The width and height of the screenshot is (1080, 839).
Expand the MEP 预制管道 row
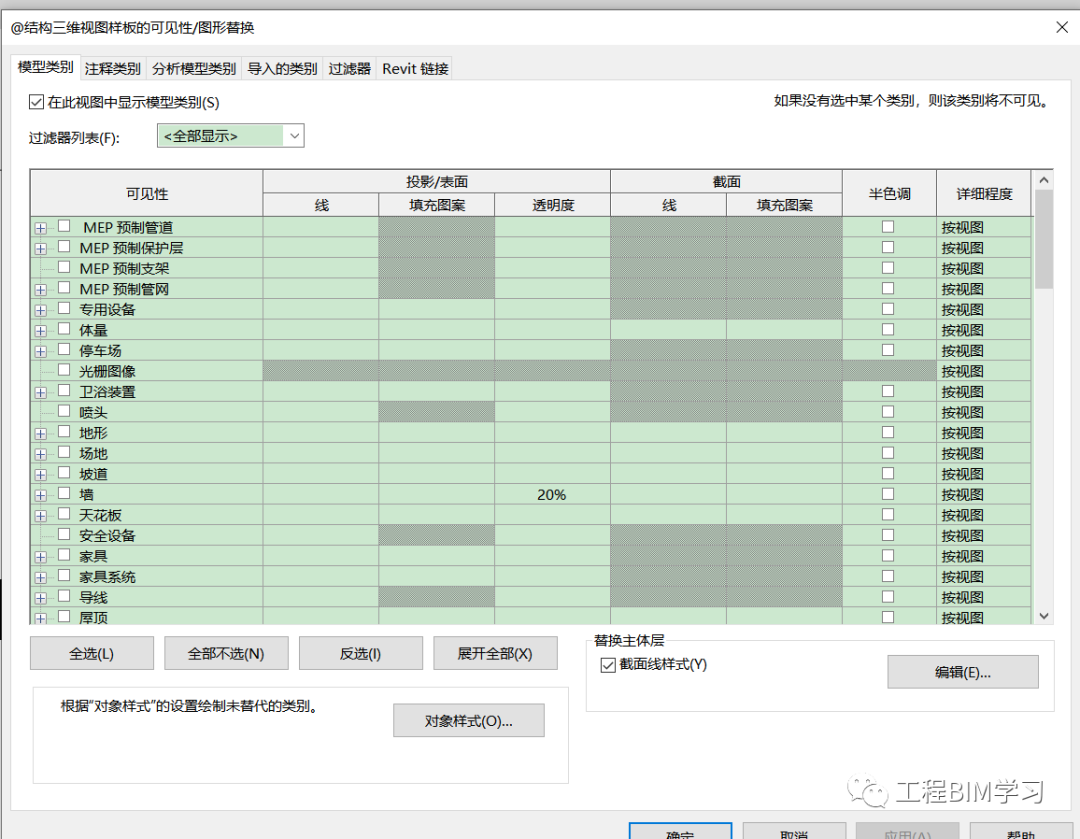tap(41, 228)
